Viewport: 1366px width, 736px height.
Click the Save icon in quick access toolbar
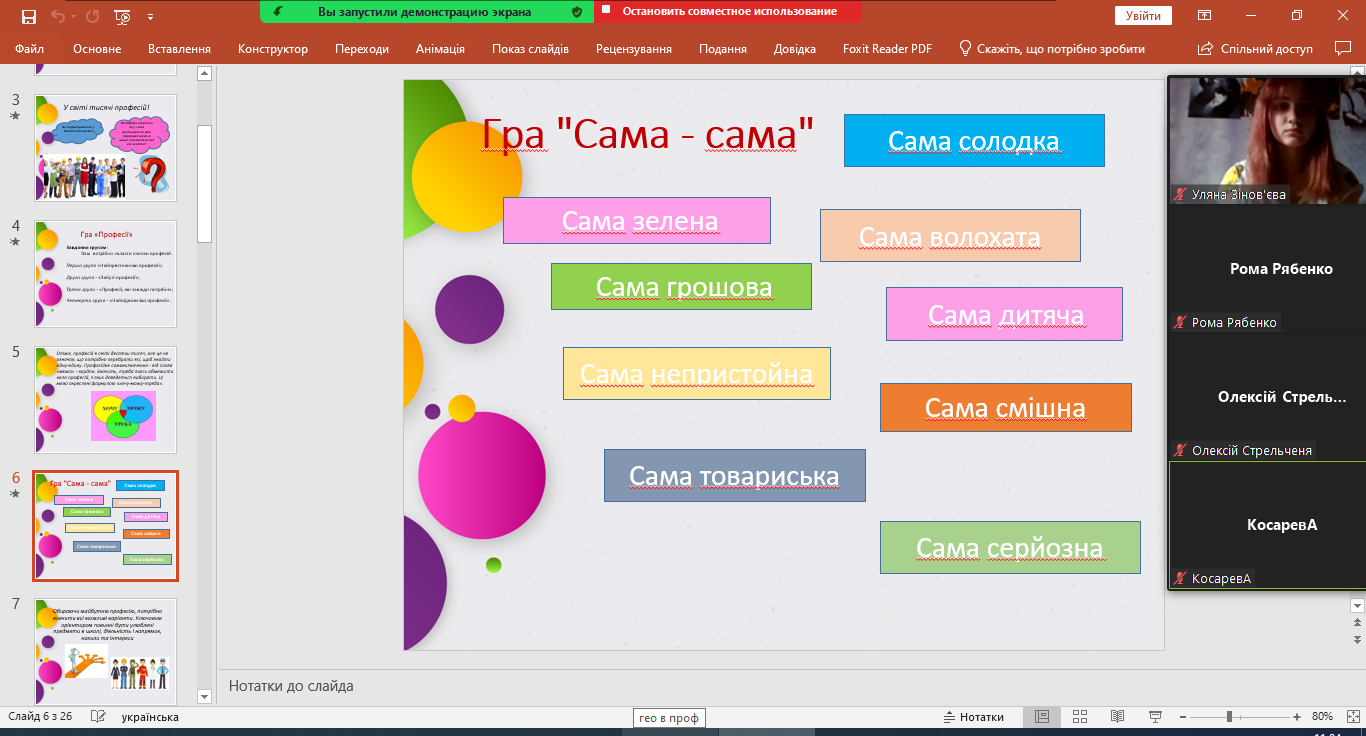tap(28, 16)
